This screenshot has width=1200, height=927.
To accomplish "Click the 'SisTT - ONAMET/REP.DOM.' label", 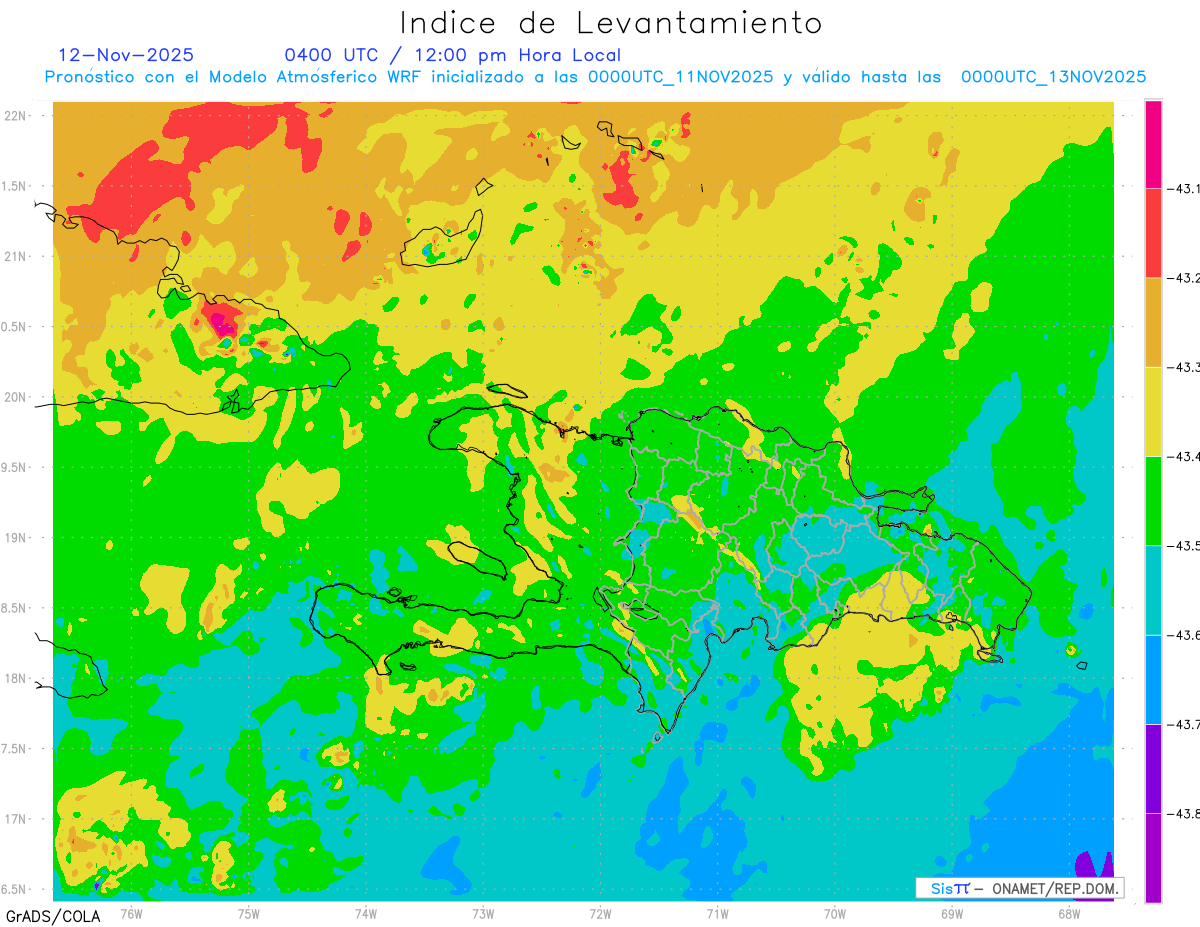I will pos(1020,888).
